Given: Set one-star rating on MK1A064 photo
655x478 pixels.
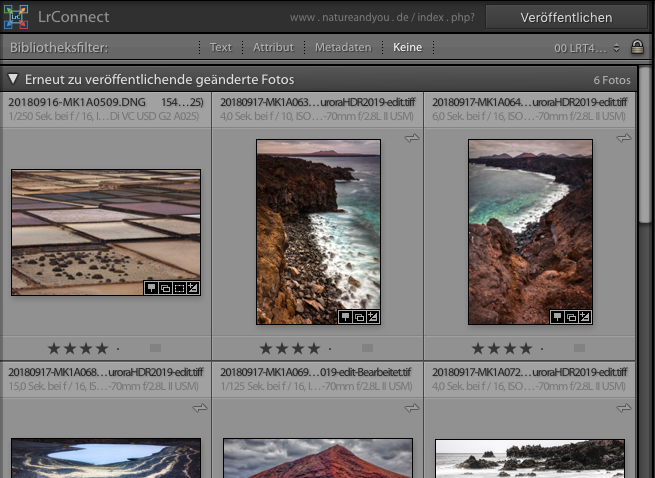Looking at the screenshot, I should [x=478, y=348].
